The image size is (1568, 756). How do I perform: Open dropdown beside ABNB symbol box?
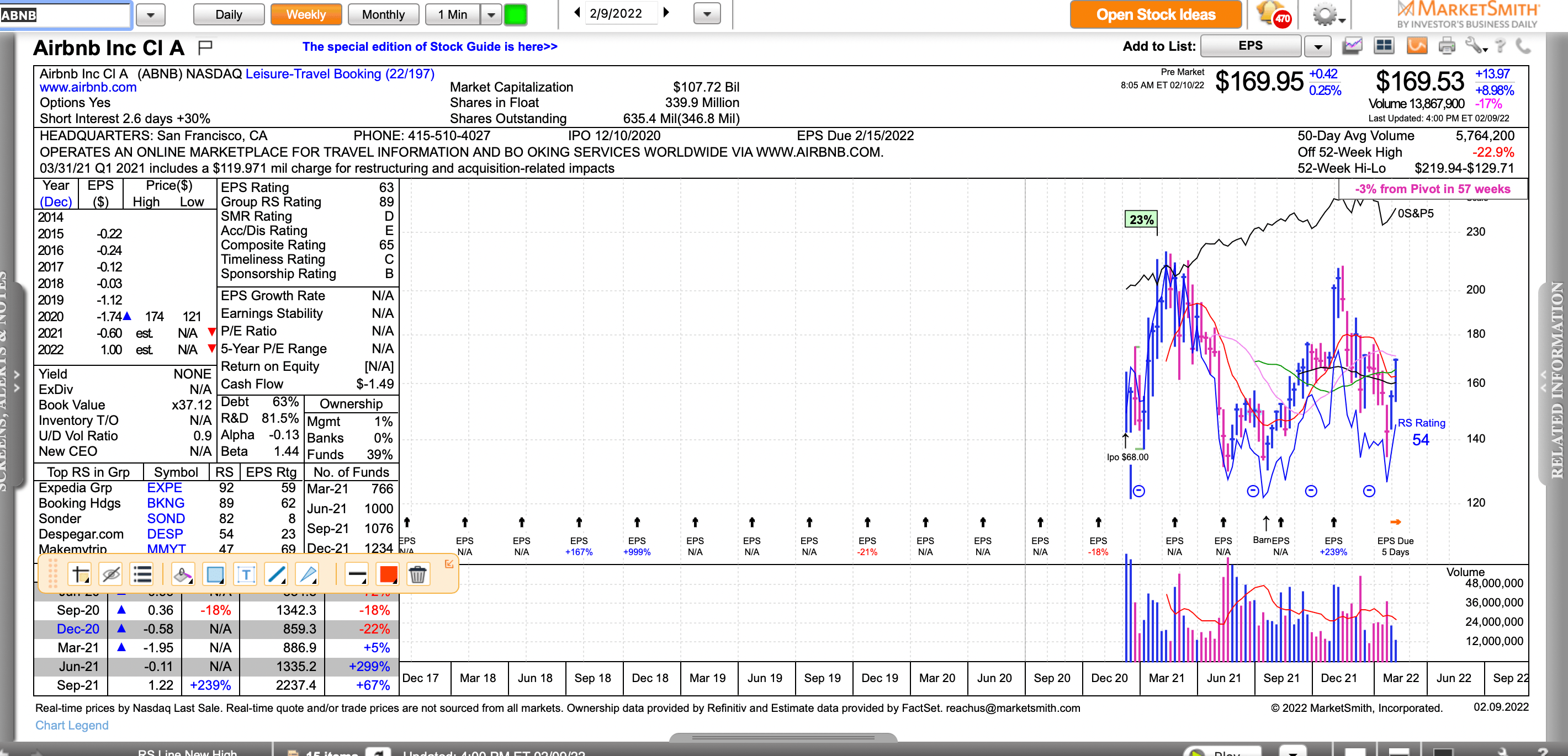pyautogui.click(x=151, y=14)
